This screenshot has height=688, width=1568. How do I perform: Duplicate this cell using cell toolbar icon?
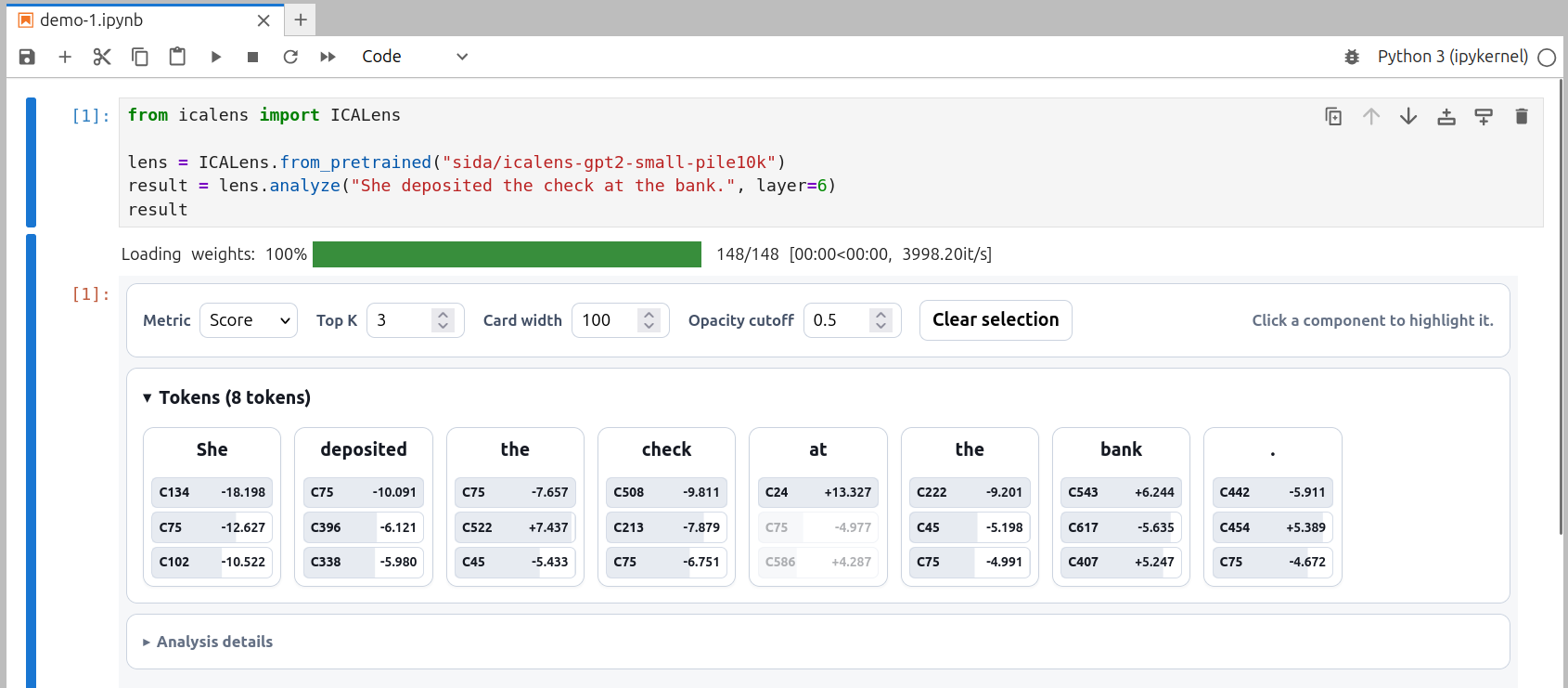(x=1333, y=116)
